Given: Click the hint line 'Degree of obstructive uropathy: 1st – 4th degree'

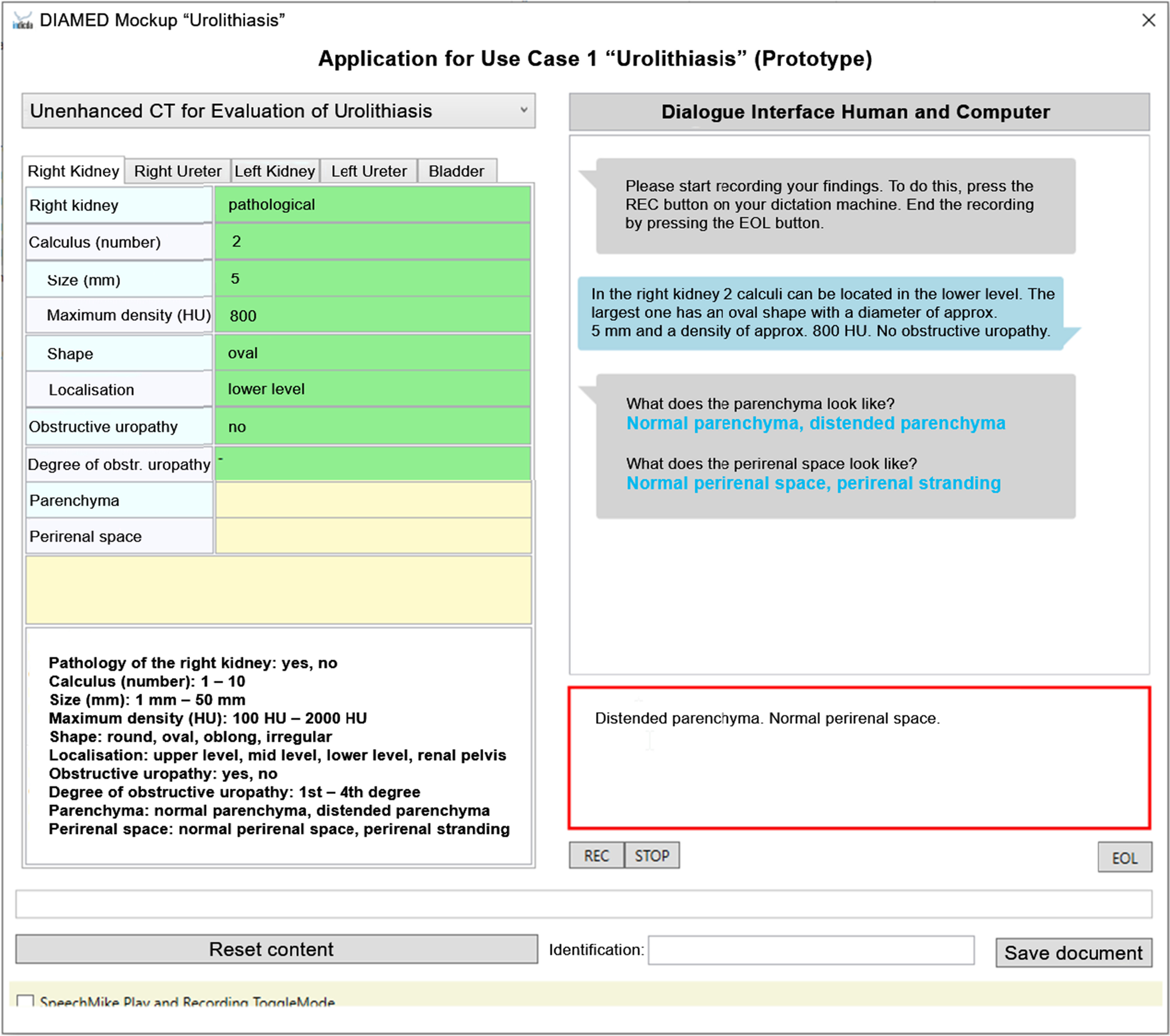Looking at the screenshot, I should 235,792.
